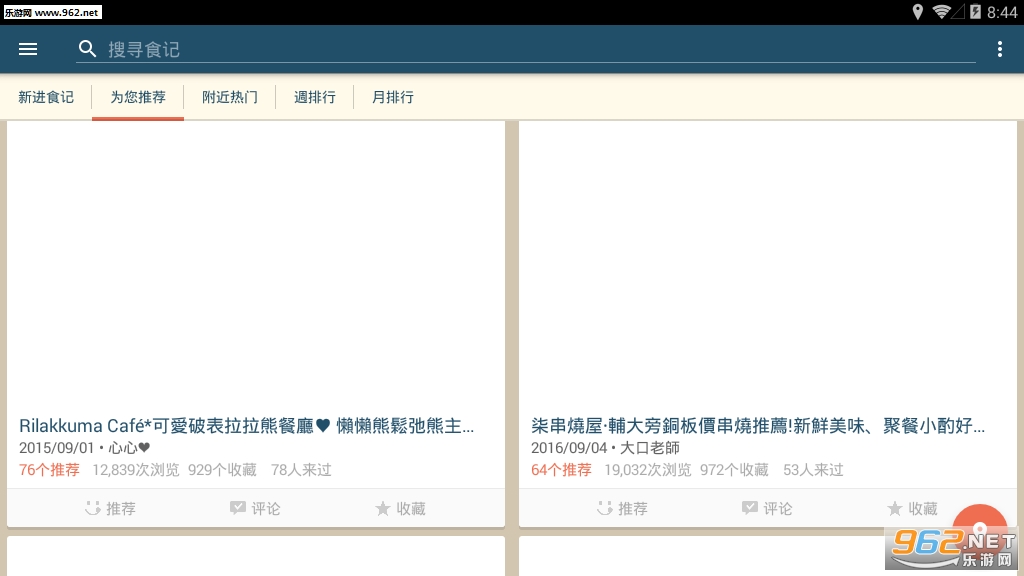Tap the orange floating location button
1024x576 pixels.
980,528
